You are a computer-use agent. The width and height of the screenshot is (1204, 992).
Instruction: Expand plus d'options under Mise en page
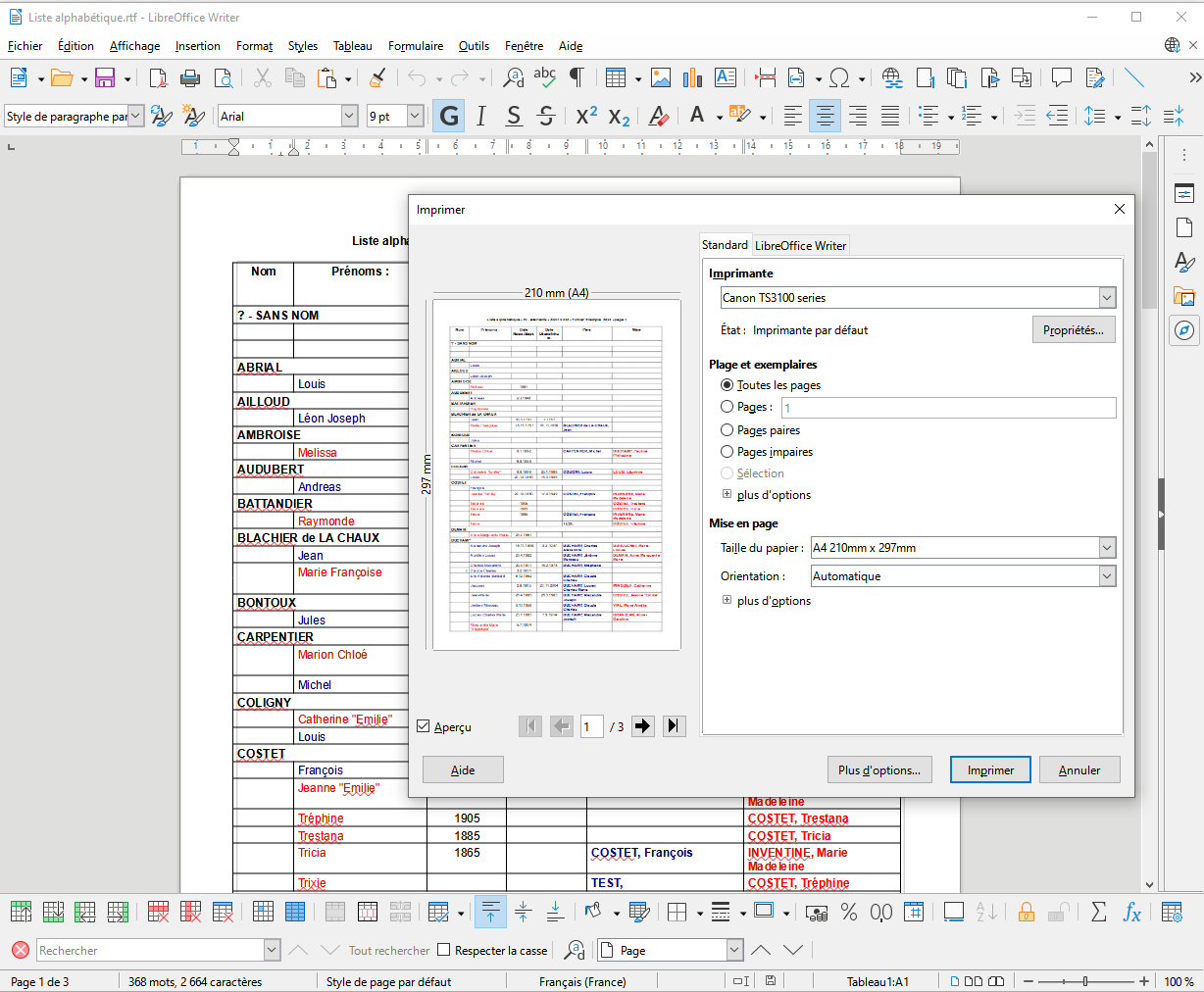pos(727,601)
